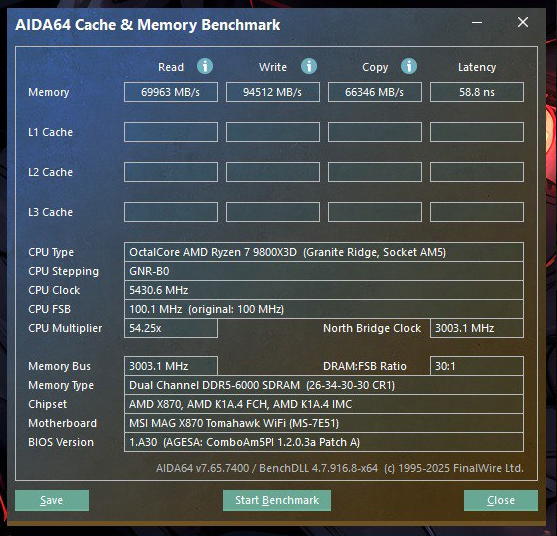Click the empty L1 Cache Write field

pos(273,132)
